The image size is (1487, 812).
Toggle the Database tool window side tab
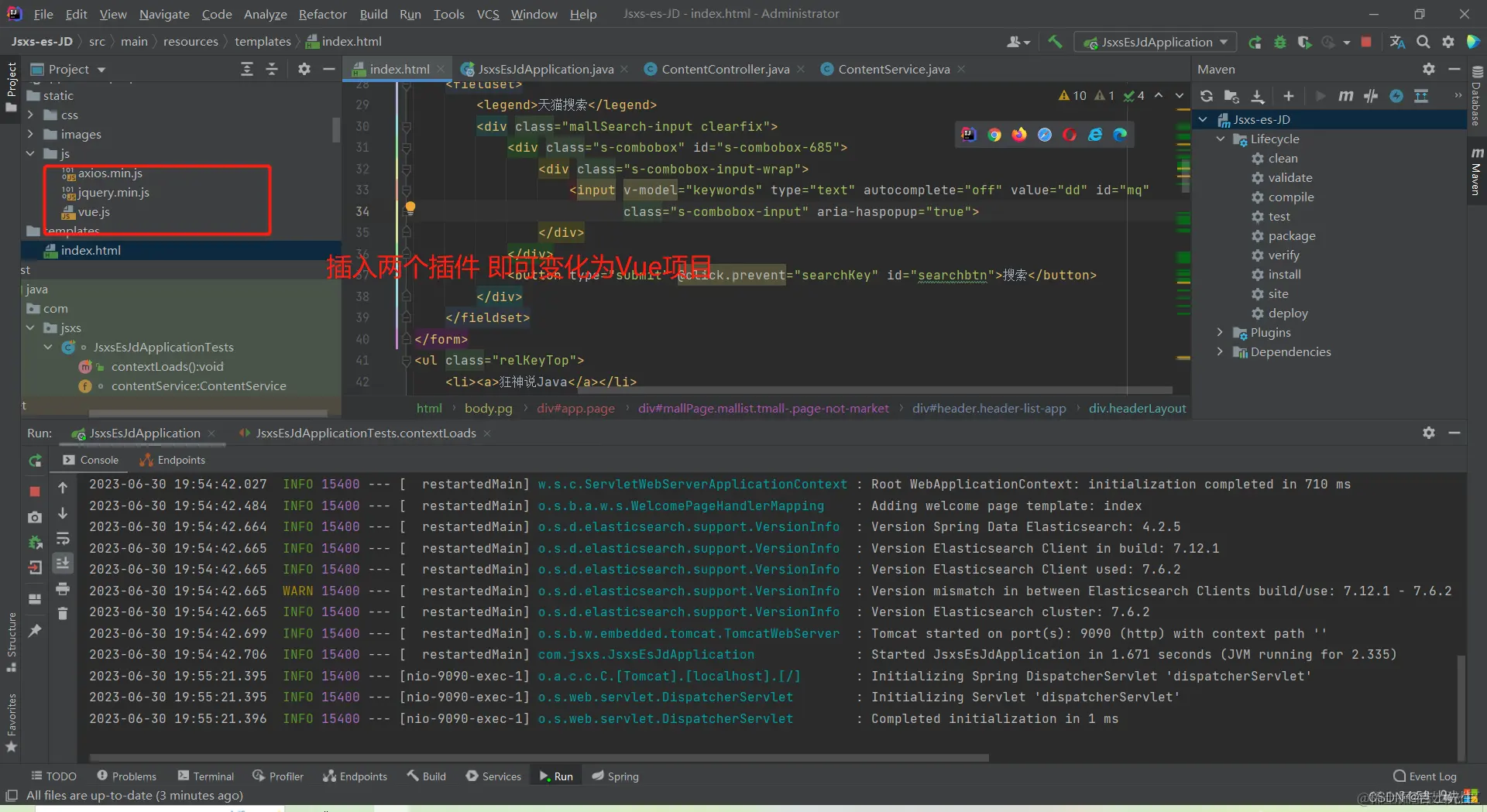coord(1477,97)
